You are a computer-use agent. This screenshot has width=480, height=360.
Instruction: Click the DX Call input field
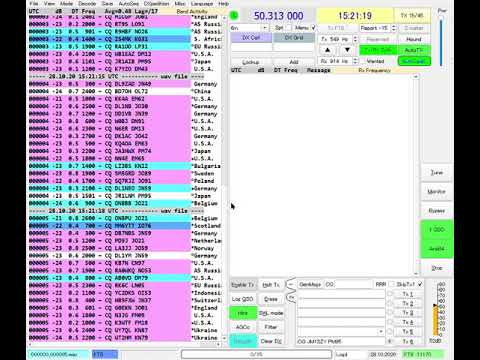(x=251, y=48)
